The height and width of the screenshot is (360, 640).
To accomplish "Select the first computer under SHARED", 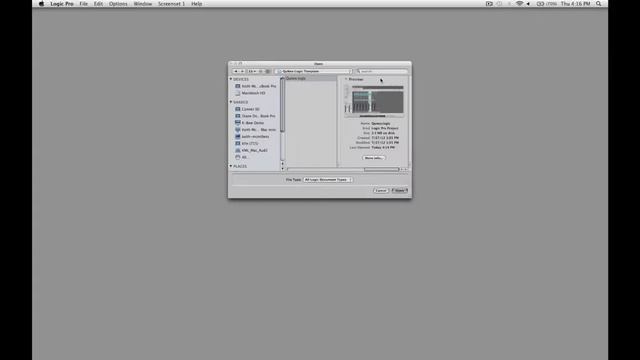I will (247, 109).
